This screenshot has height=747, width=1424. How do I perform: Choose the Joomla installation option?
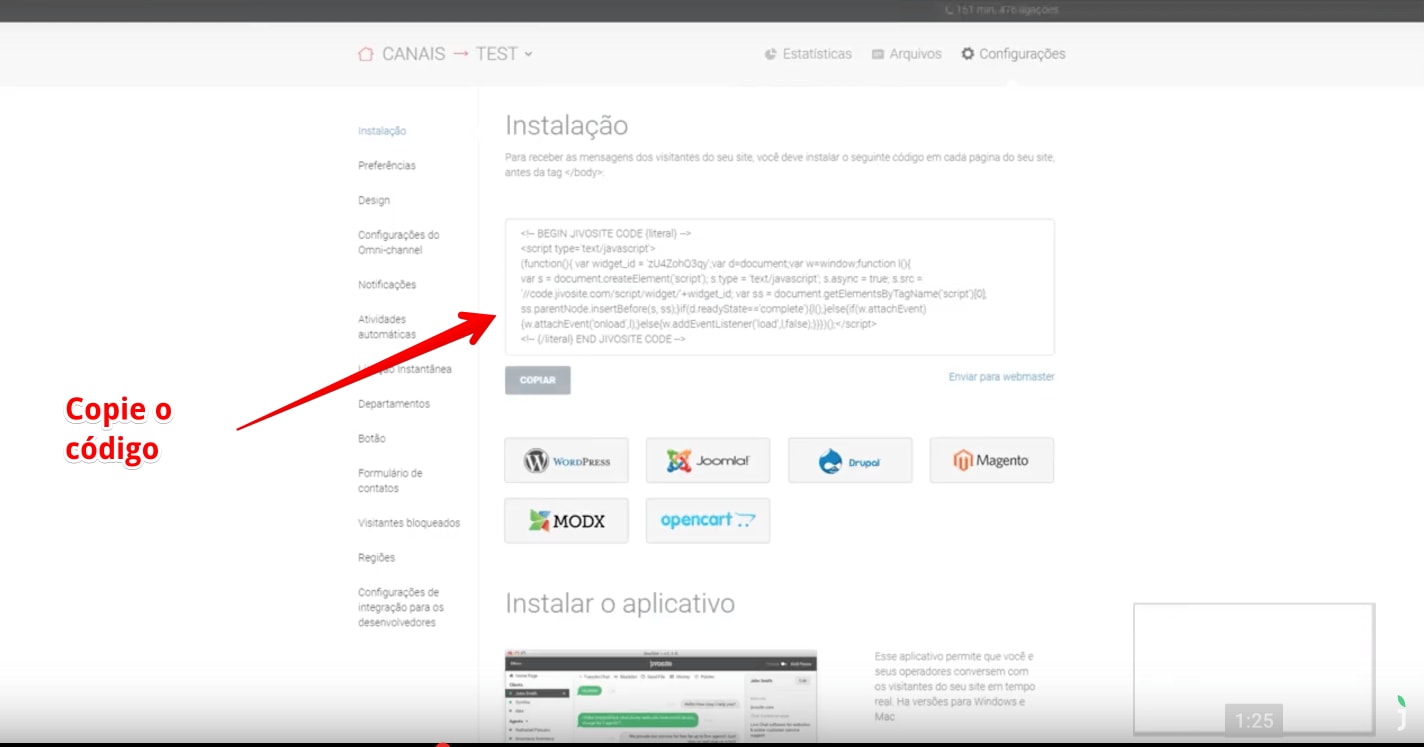[708, 461]
